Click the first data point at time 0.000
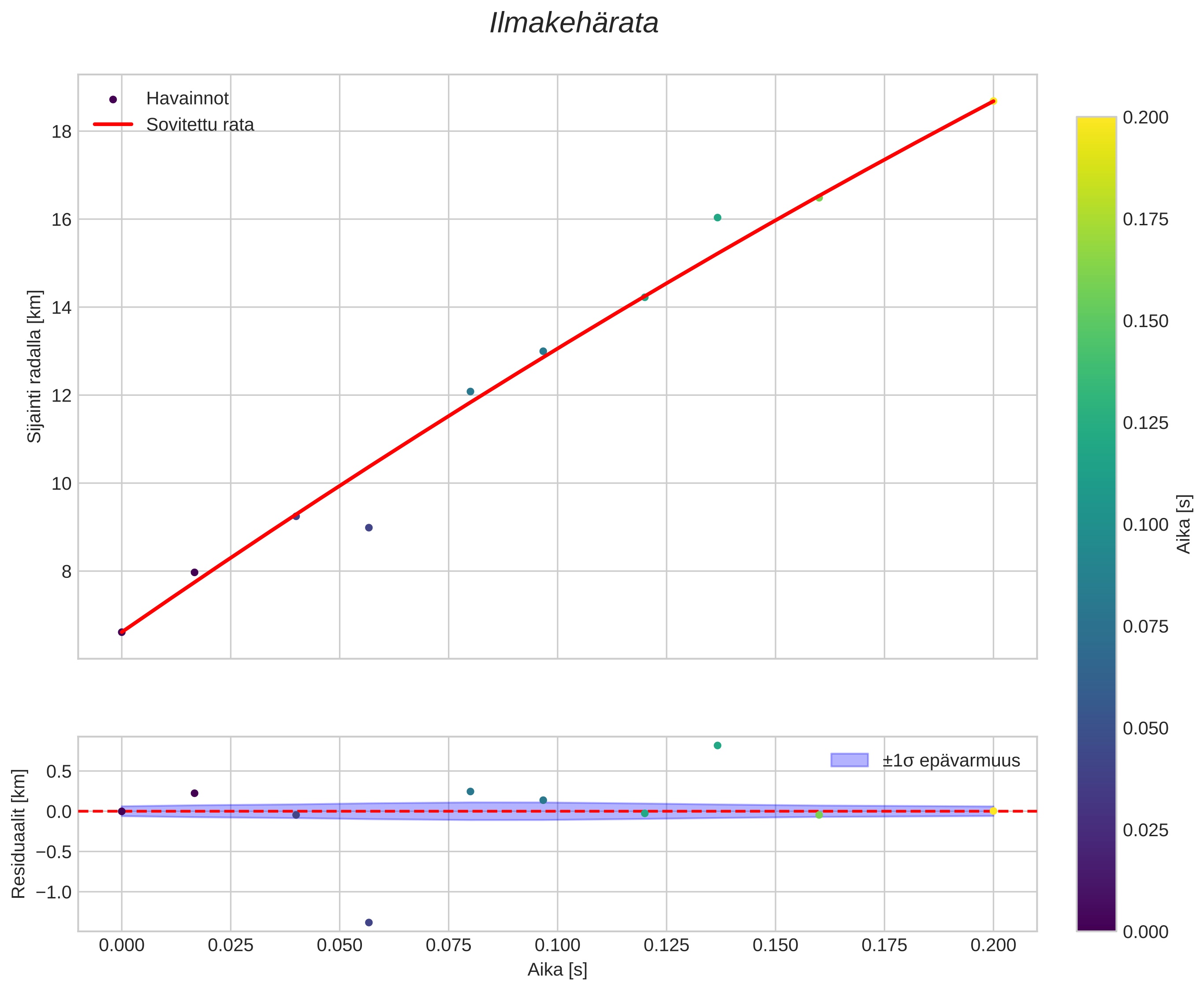1204x990 pixels. click(x=122, y=632)
